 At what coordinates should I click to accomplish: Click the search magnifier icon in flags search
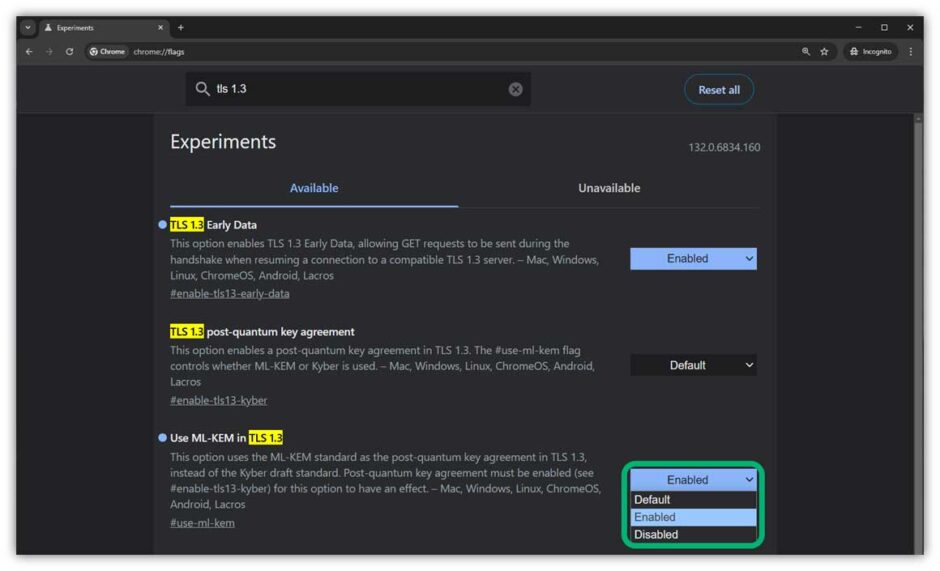point(202,89)
